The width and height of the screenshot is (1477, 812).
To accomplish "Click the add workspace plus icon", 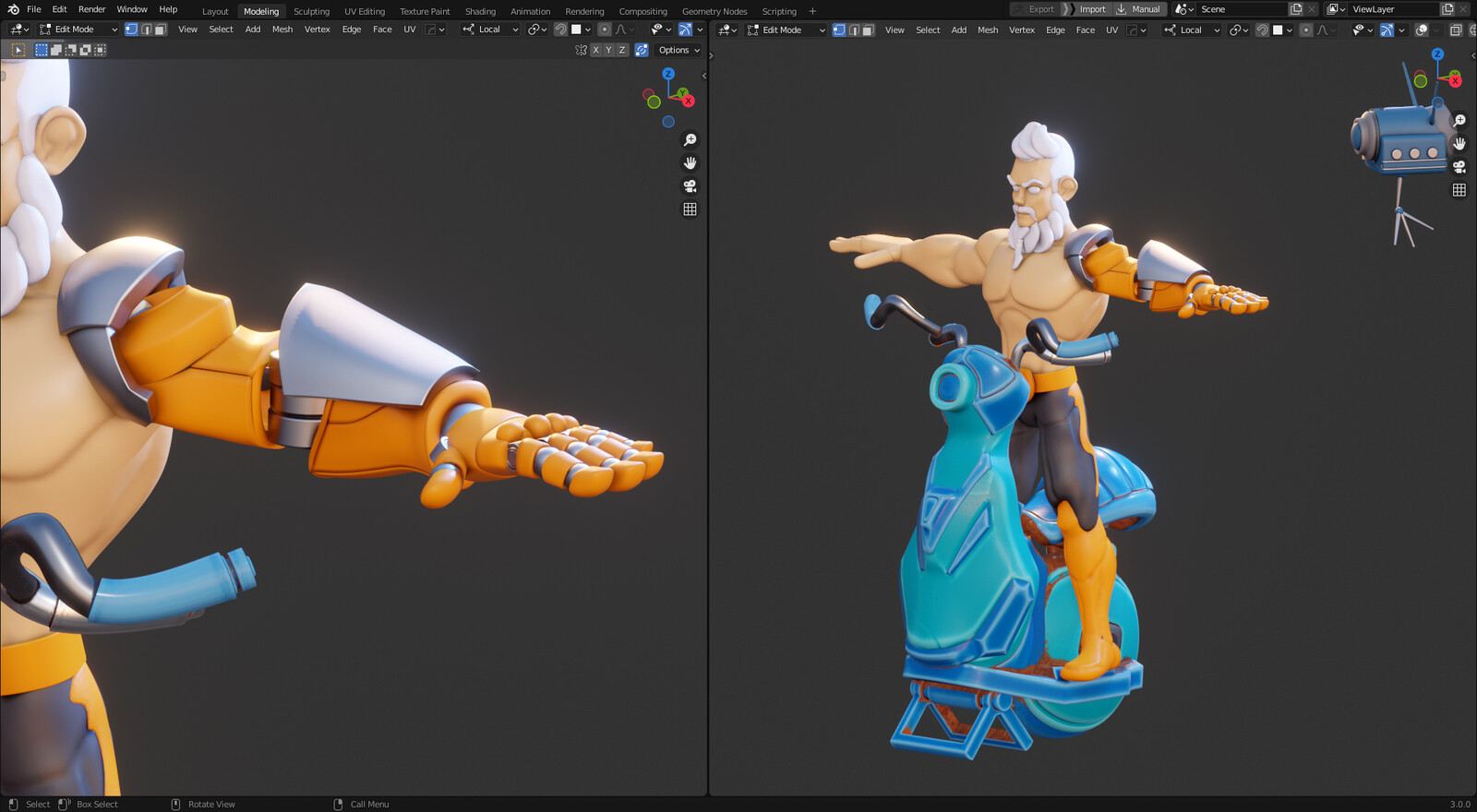I will click(x=812, y=11).
